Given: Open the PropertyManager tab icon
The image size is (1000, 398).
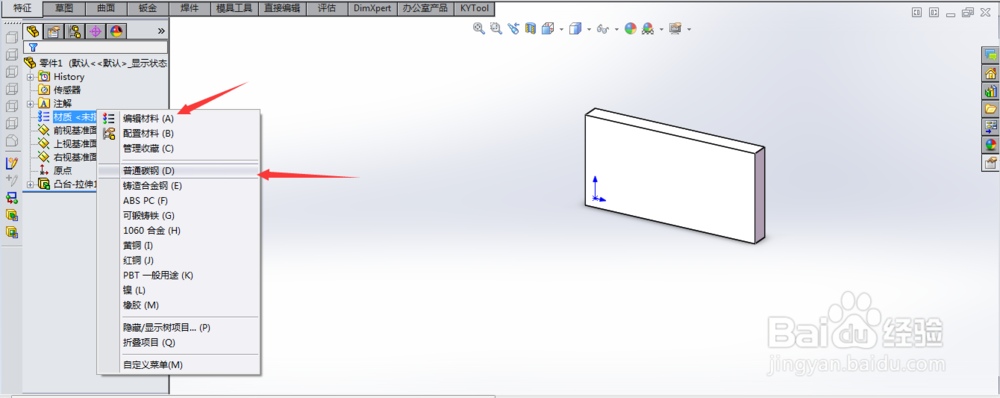Looking at the screenshot, I should [54, 31].
